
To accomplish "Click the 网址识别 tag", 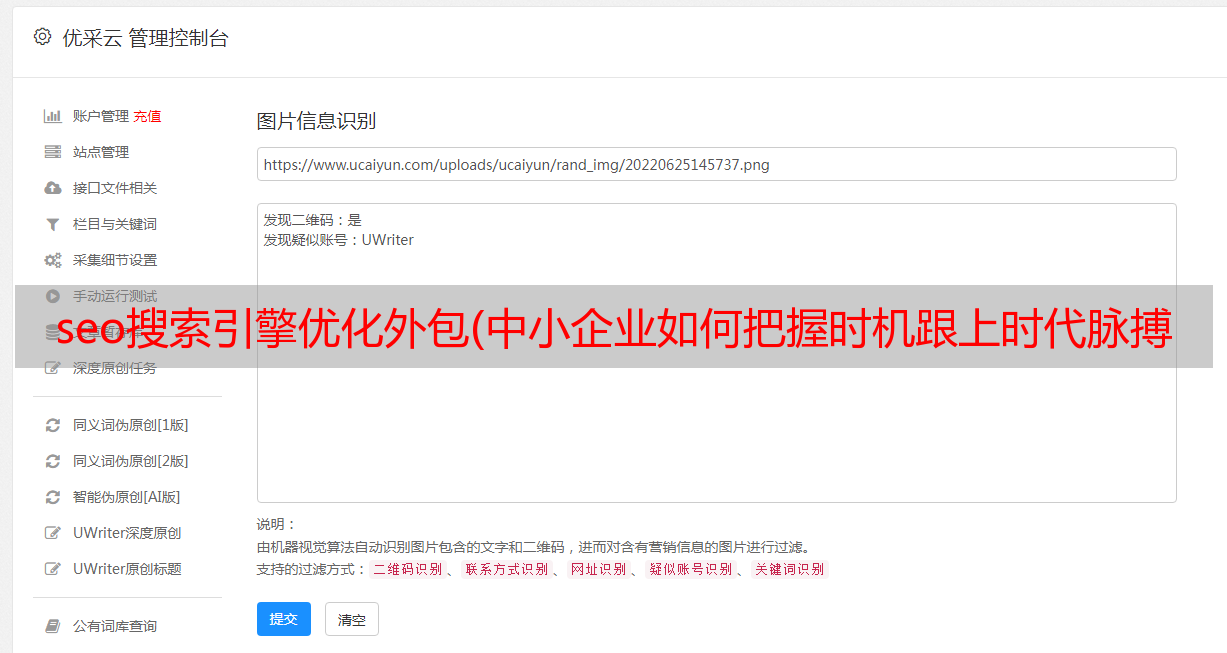I will [598, 569].
